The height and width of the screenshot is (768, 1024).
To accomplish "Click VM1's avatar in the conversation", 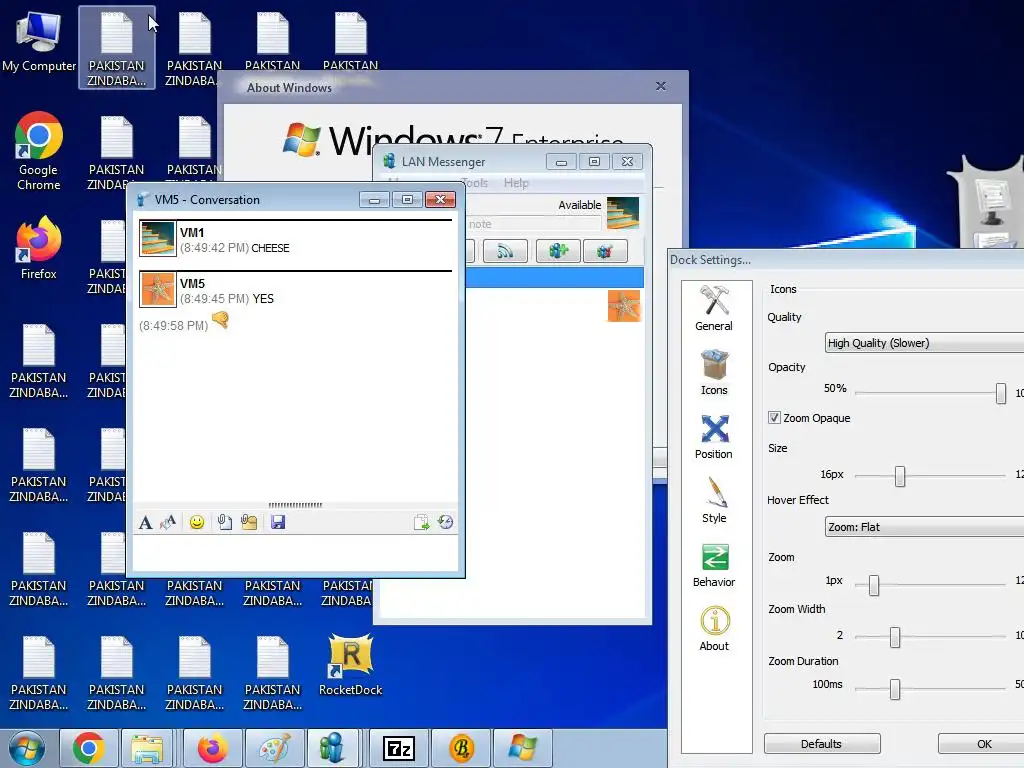I will click(x=157, y=238).
